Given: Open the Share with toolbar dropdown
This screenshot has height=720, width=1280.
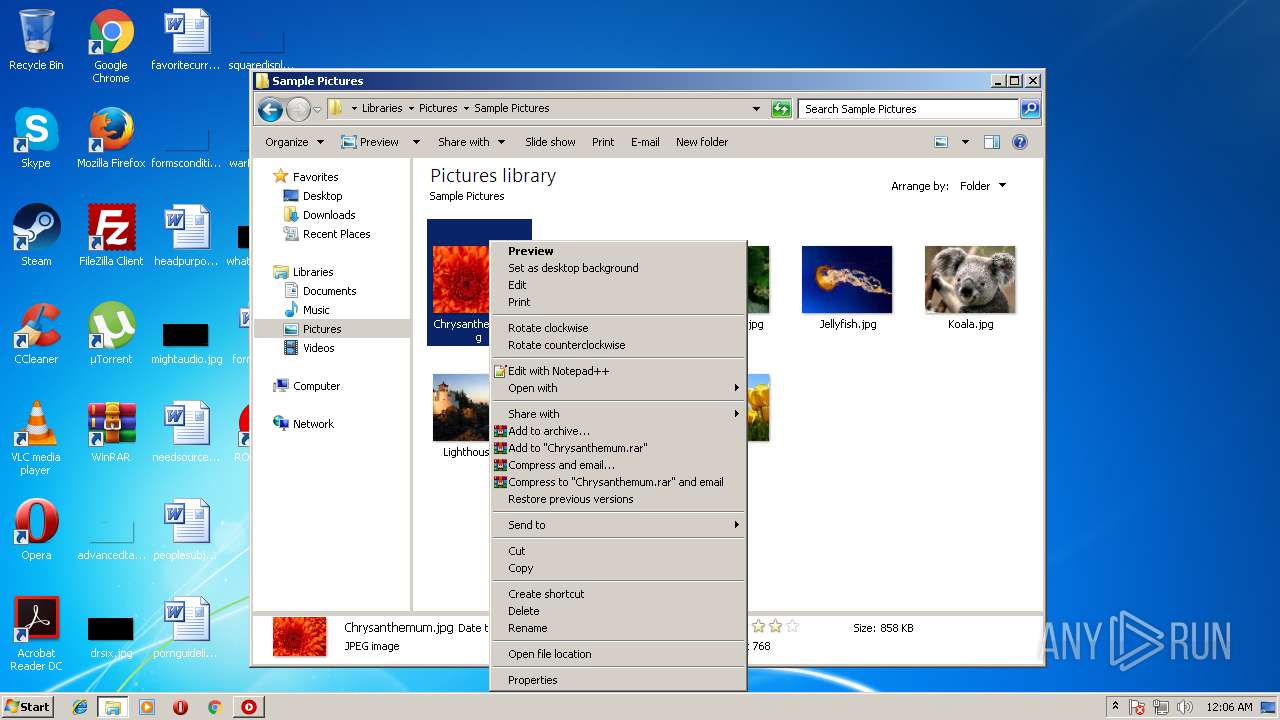Looking at the screenshot, I should coord(472,142).
